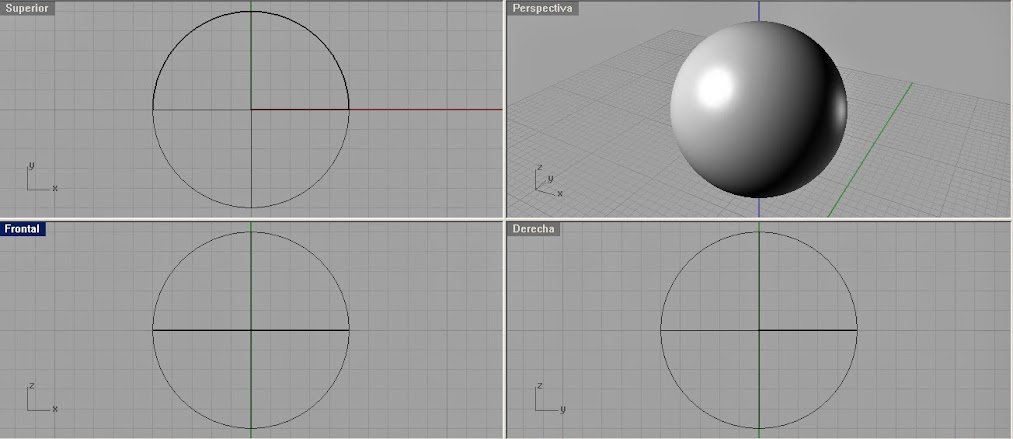
Task: Click the shaded sphere in Perspectiva viewport
Action: click(758, 109)
